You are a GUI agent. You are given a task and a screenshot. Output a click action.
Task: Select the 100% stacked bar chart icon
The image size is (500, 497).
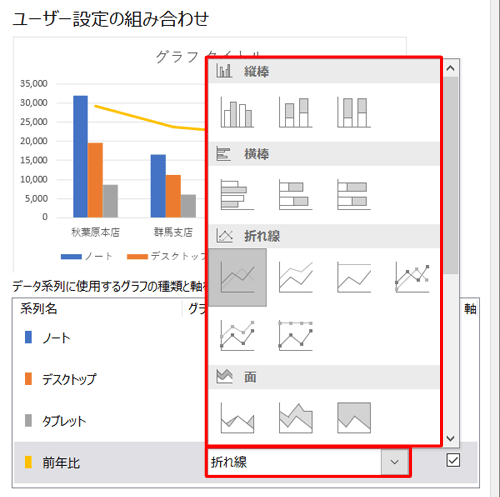(354, 195)
